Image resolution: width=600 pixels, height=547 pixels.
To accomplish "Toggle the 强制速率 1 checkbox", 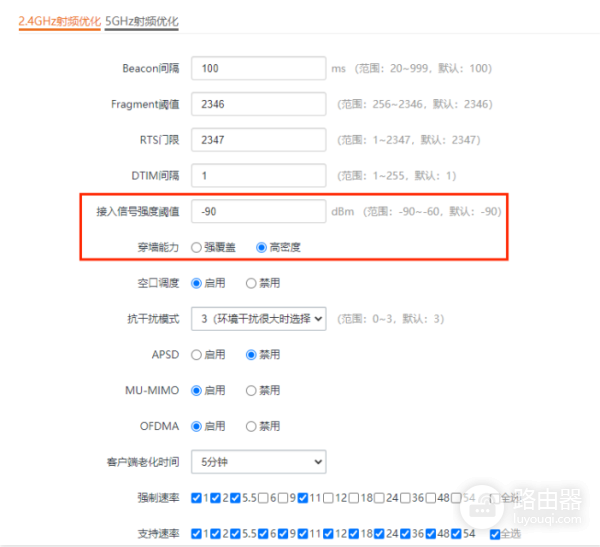I will click(196, 497).
